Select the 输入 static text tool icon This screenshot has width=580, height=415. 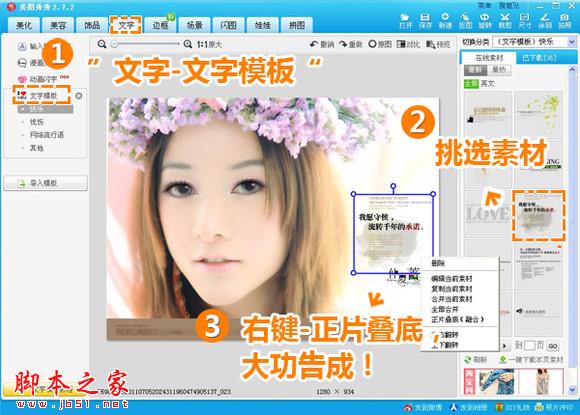point(22,46)
